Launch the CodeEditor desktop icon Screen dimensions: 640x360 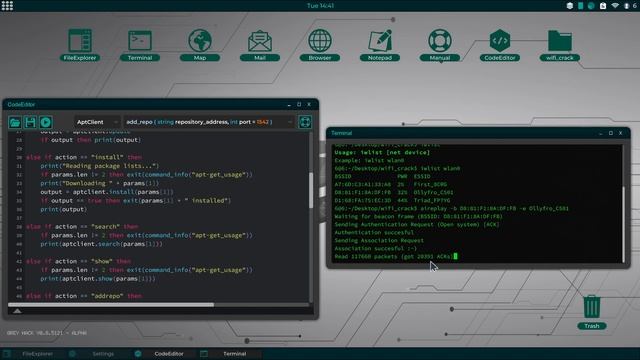[500, 45]
